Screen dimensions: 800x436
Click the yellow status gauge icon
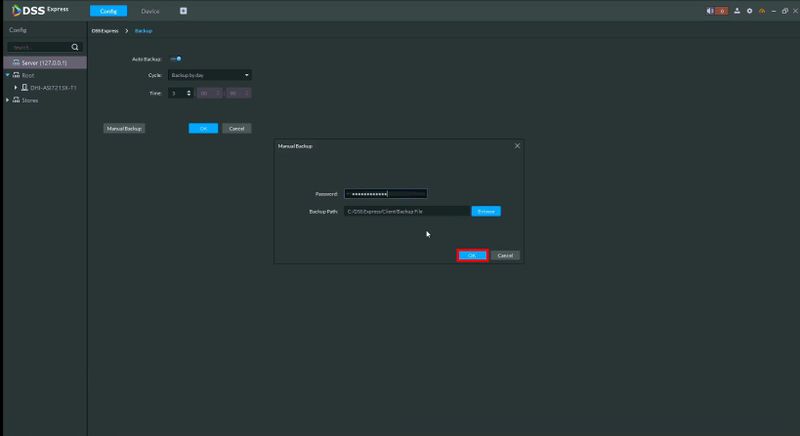(x=762, y=11)
